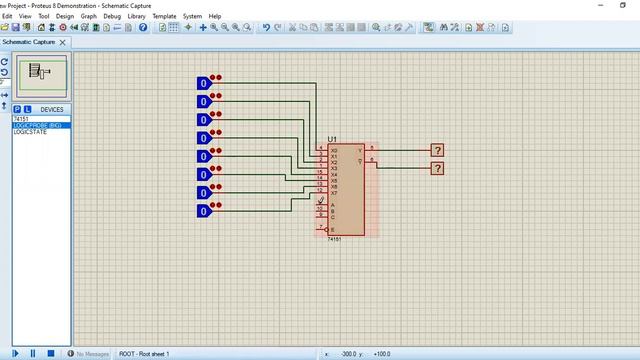Open the Debug menu
This screenshot has height=360, width=640.
(112, 16)
